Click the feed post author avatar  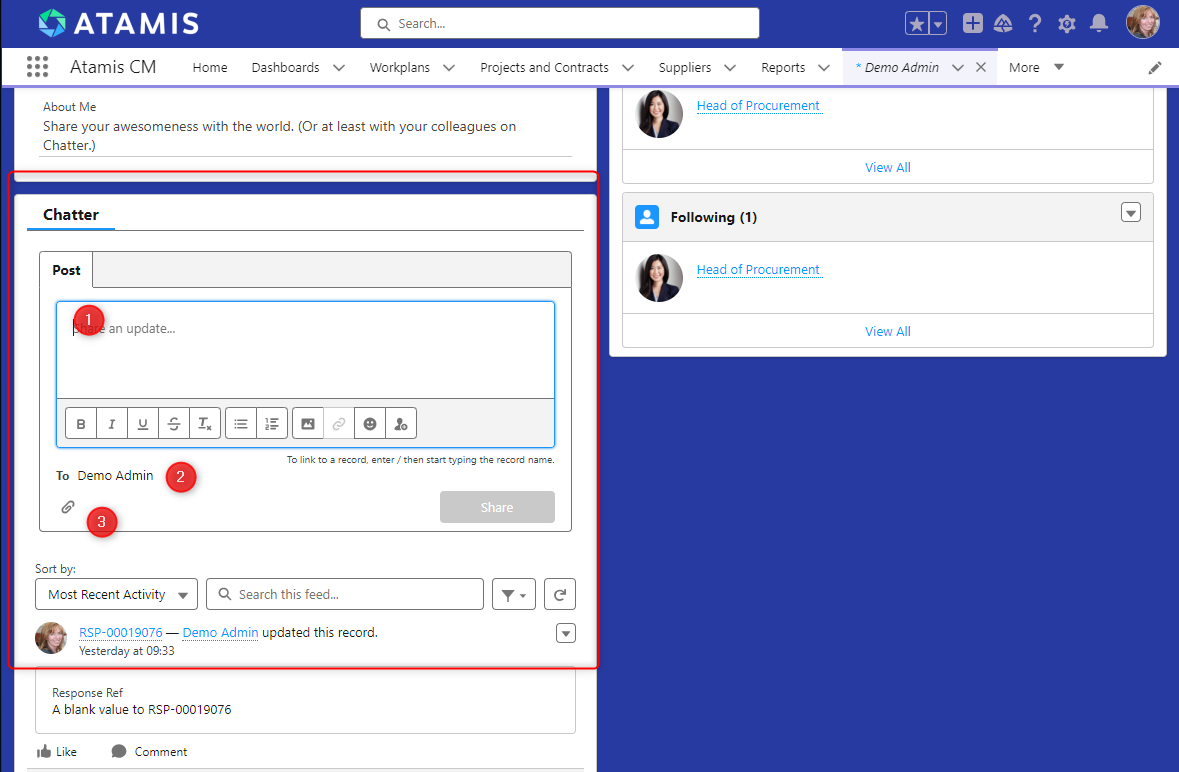point(51,638)
